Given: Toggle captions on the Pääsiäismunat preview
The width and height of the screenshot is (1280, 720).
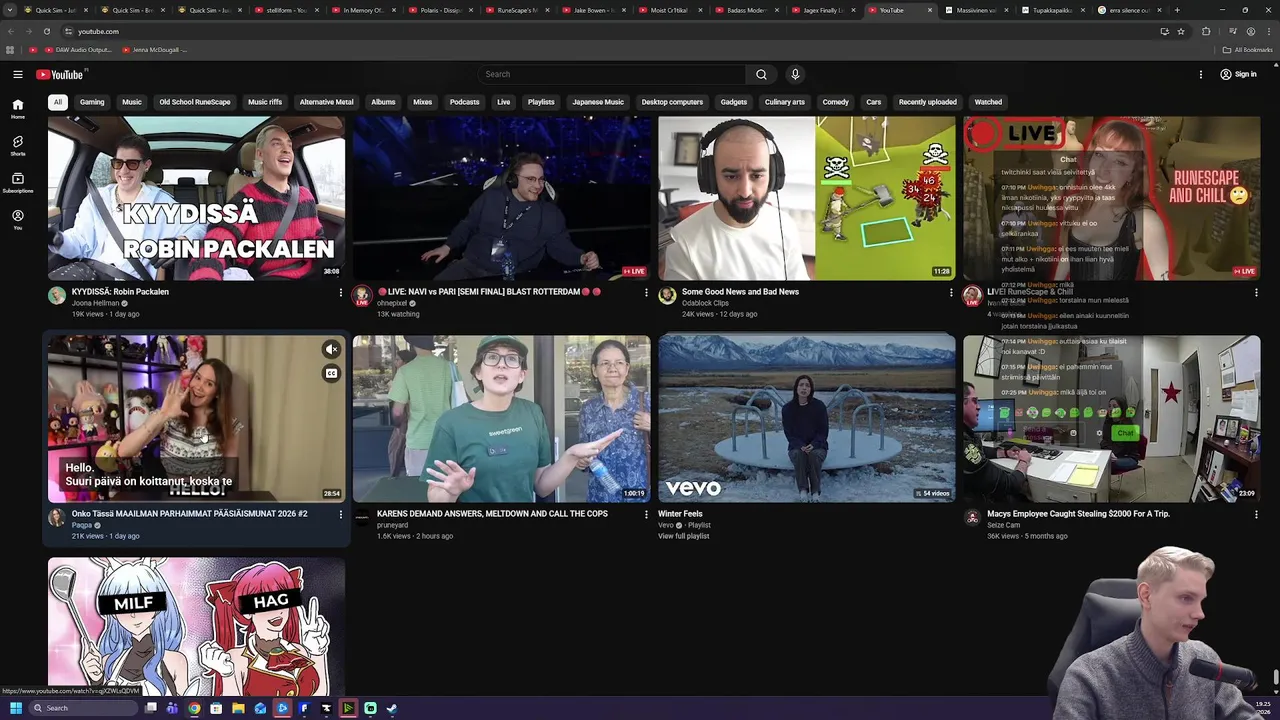Looking at the screenshot, I should tap(331, 374).
